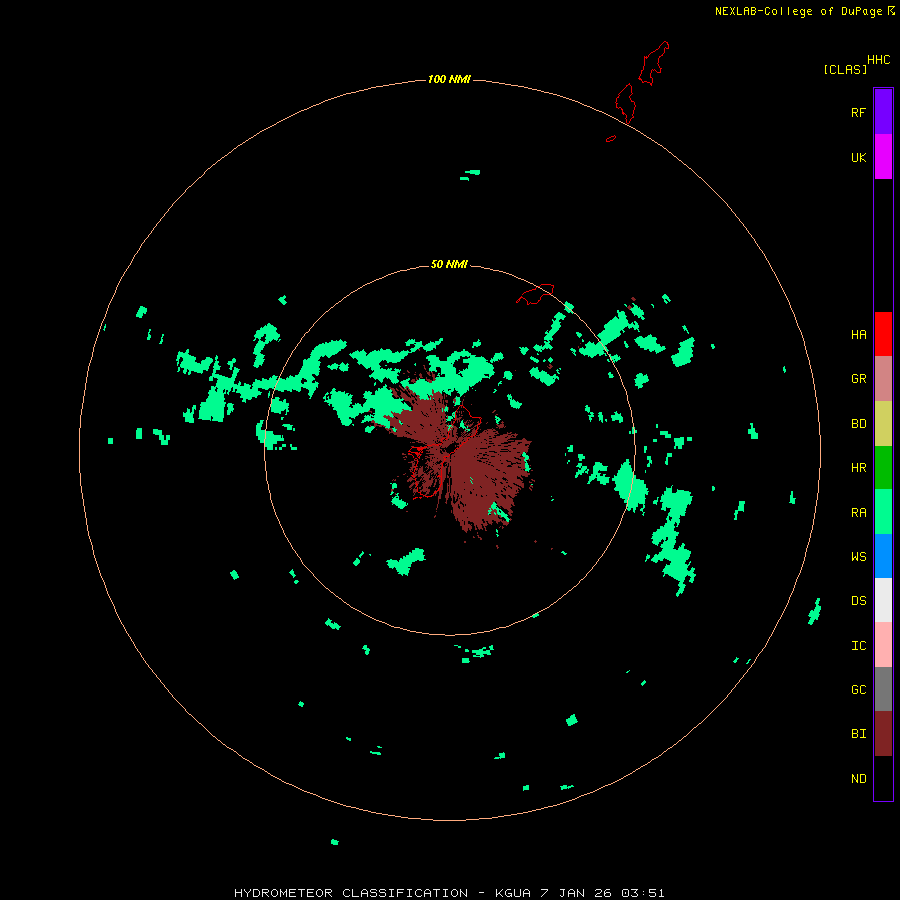Viewport: 900px width, 900px height.
Task: Select the HR legend label
Action: [x=858, y=468]
